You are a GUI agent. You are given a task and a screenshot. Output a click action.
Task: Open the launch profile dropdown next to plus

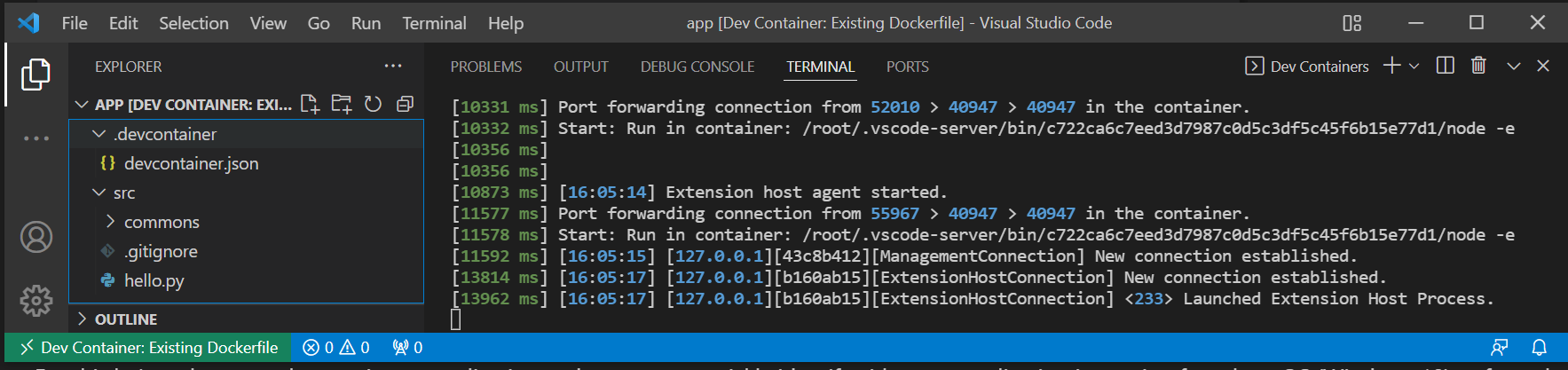pos(1414,67)
